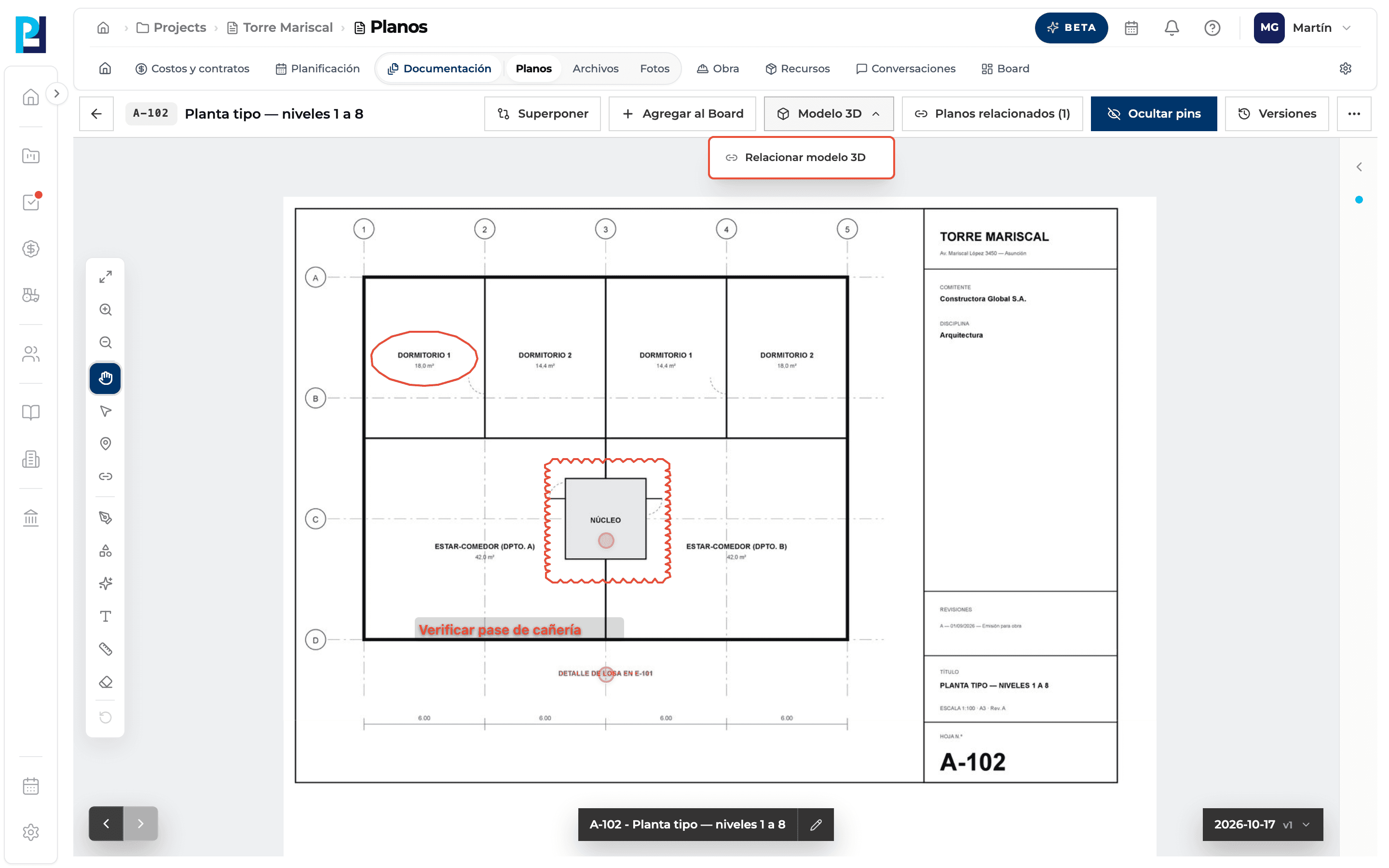Expand the Modelo 3D dropdown
1389x868 pixels.
point(828,114)
